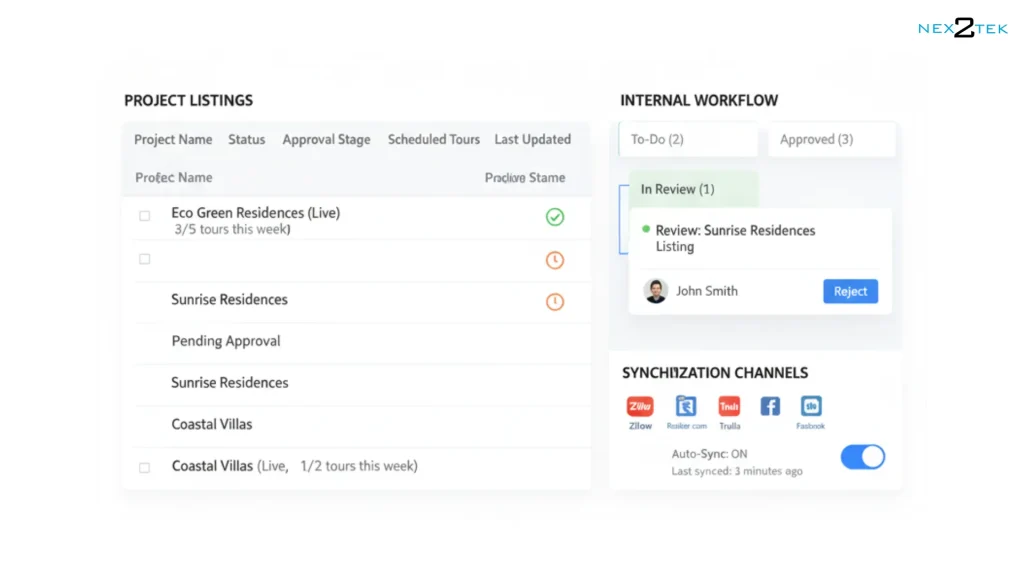Click the Facebook channel icon
Image resolution: width=1024 pixels, height=576 pixels.
[x=770, y=406]
